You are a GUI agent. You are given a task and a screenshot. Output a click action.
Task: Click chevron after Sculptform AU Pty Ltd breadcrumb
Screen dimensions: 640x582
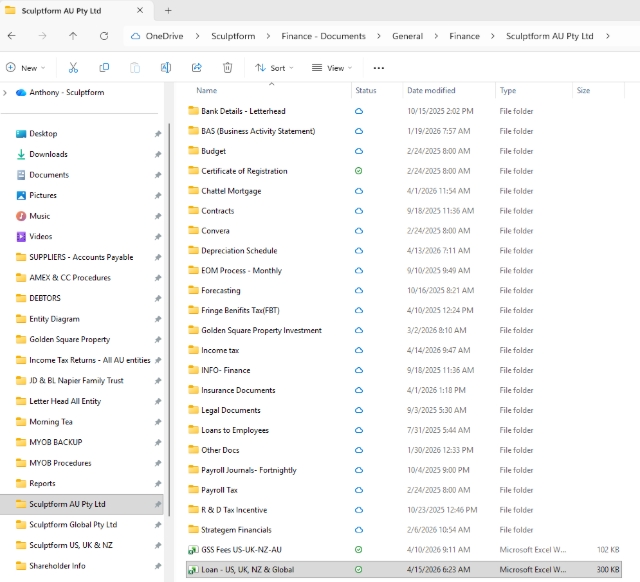tap(608, 36)
